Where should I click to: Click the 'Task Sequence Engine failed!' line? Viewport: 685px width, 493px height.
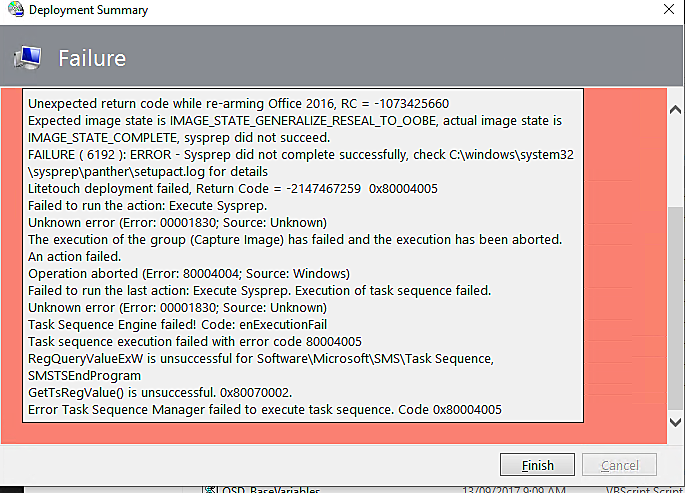pos(177,325)
